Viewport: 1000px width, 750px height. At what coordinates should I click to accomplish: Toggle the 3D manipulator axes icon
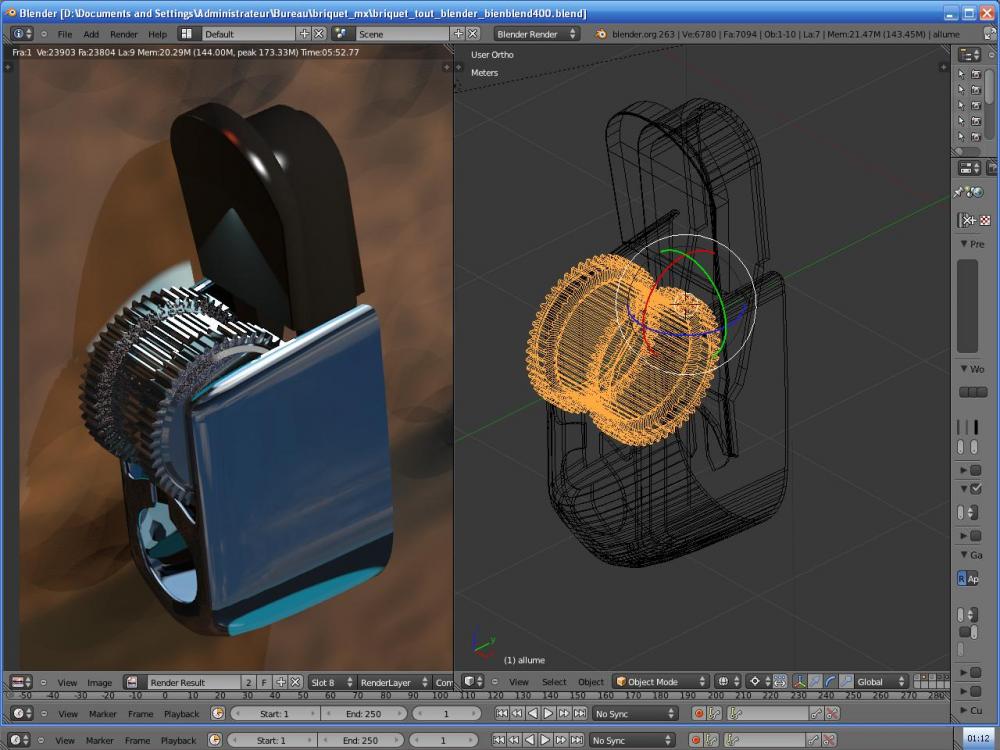click(x=799, y=682)
